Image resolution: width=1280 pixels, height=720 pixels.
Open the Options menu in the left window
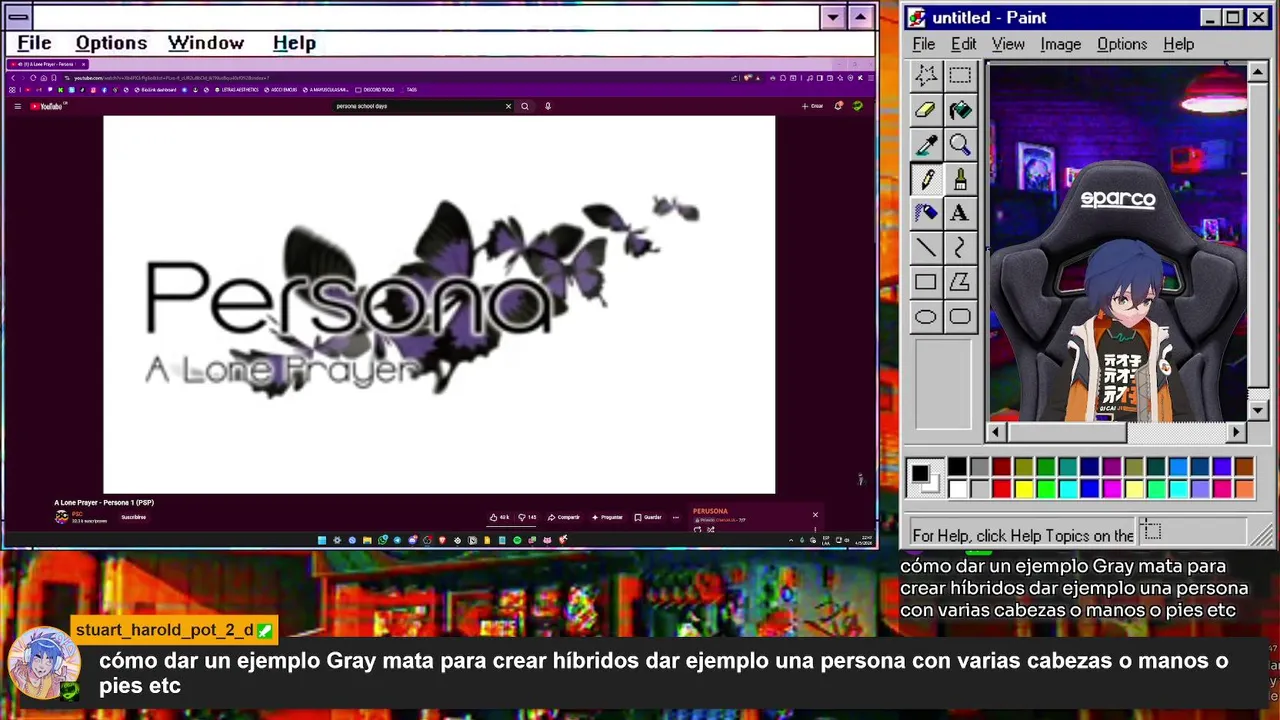(x=111, y=43)
